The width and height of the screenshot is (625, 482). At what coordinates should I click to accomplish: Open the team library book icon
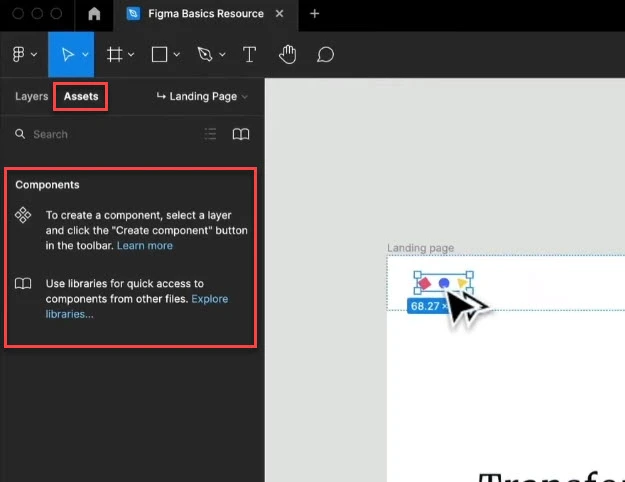[241, 134]
